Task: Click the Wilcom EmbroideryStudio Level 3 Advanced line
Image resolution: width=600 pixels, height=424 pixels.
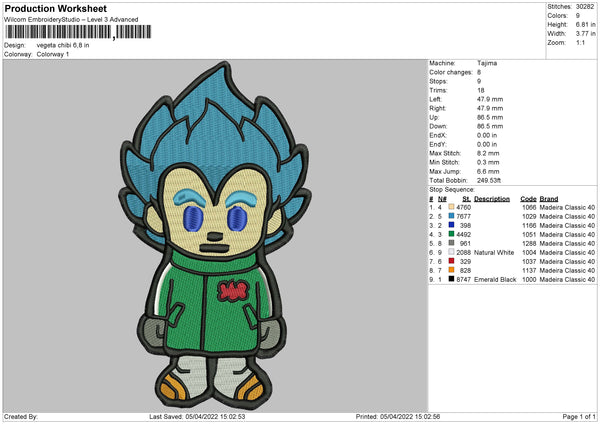Action: click(71, 20)
